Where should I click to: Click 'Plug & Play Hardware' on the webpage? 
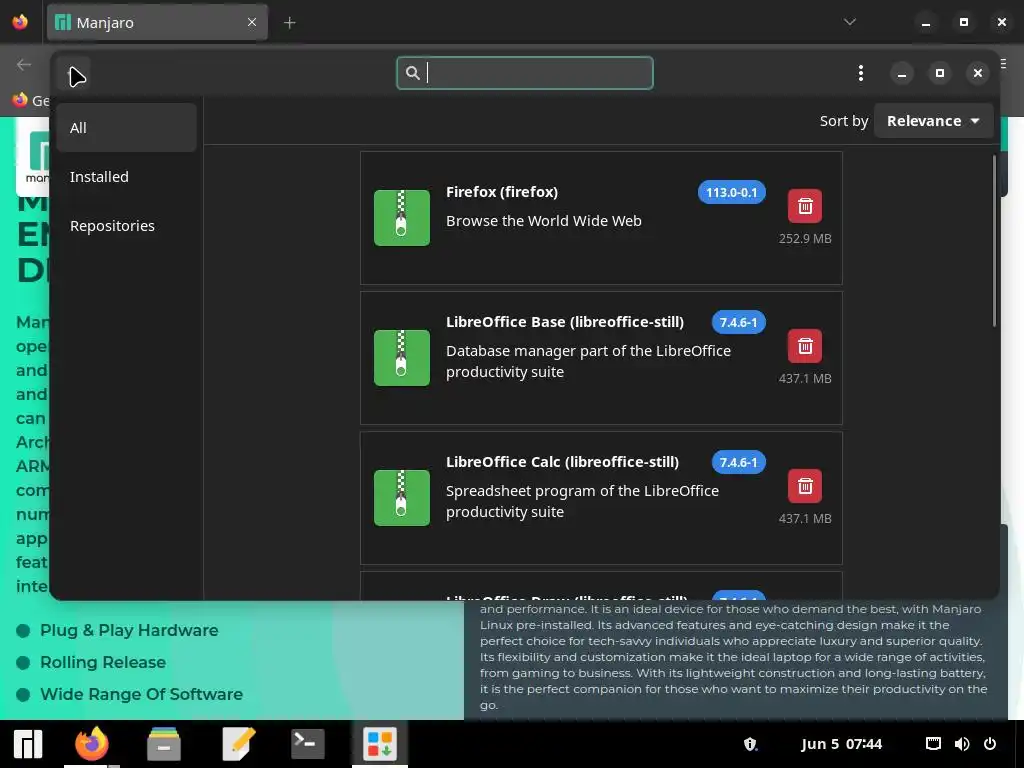pyautogui.click(x=129, y=630)
